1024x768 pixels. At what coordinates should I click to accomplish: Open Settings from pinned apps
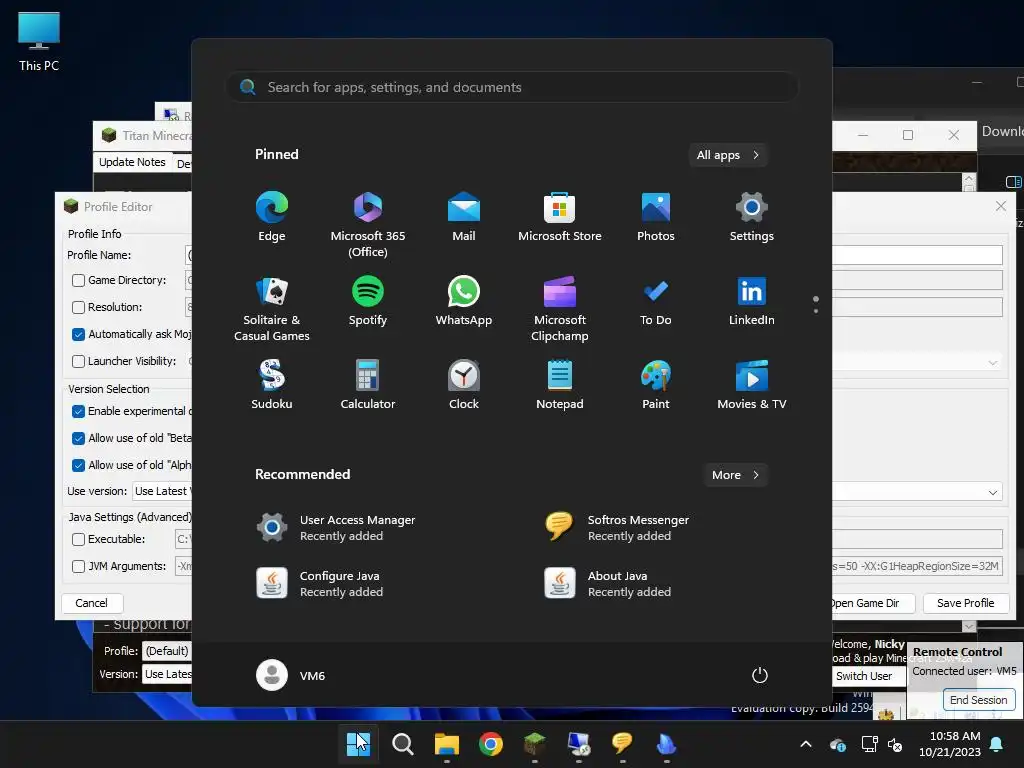[x=752, y=217]
